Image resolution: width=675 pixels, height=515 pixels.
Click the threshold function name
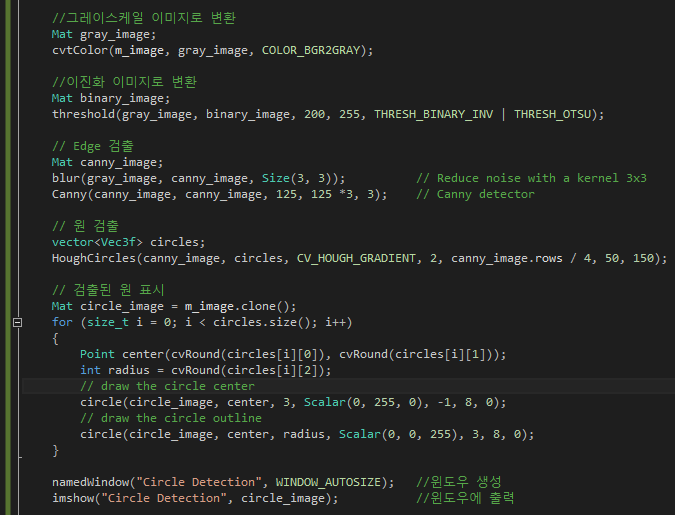tap(83, 114)
